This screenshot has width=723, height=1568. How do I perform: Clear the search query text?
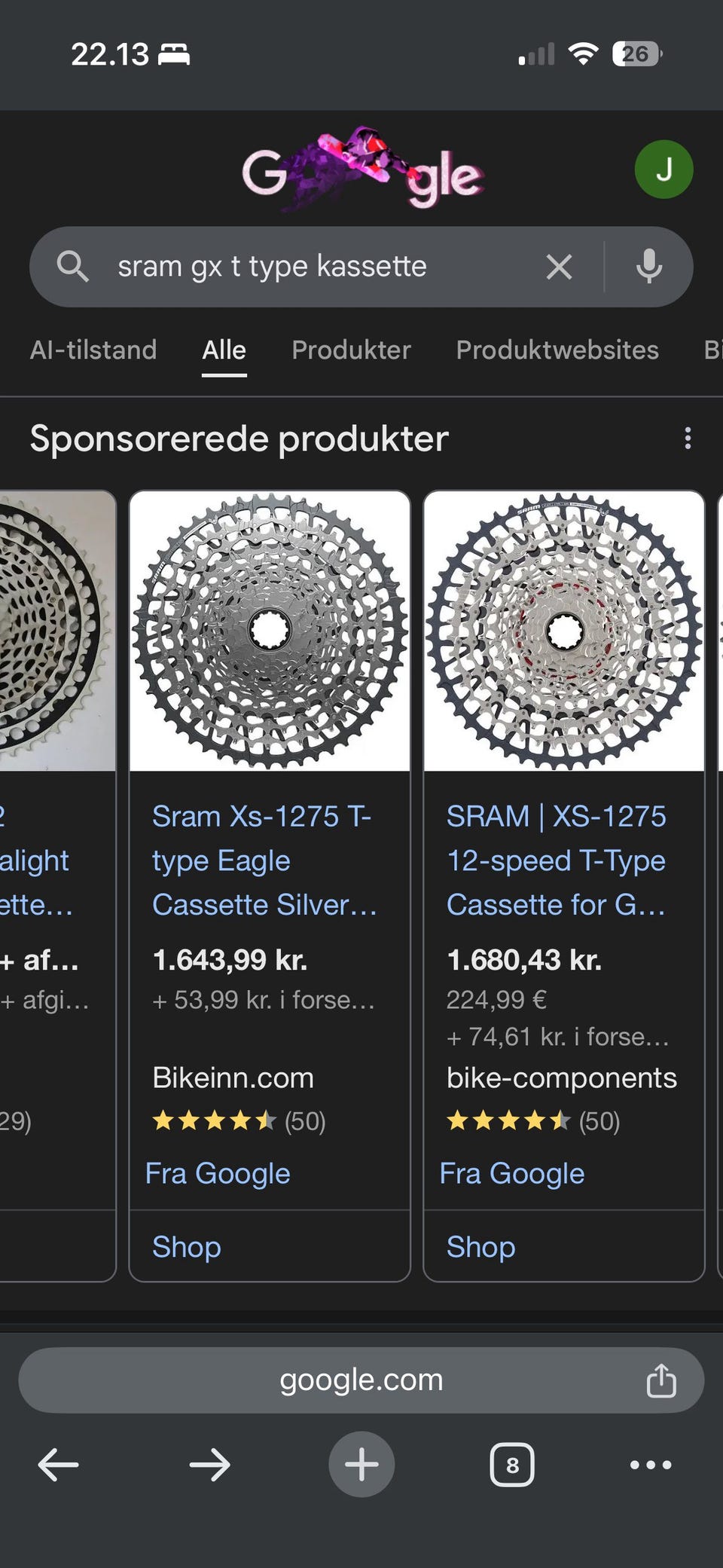point(559,267)
